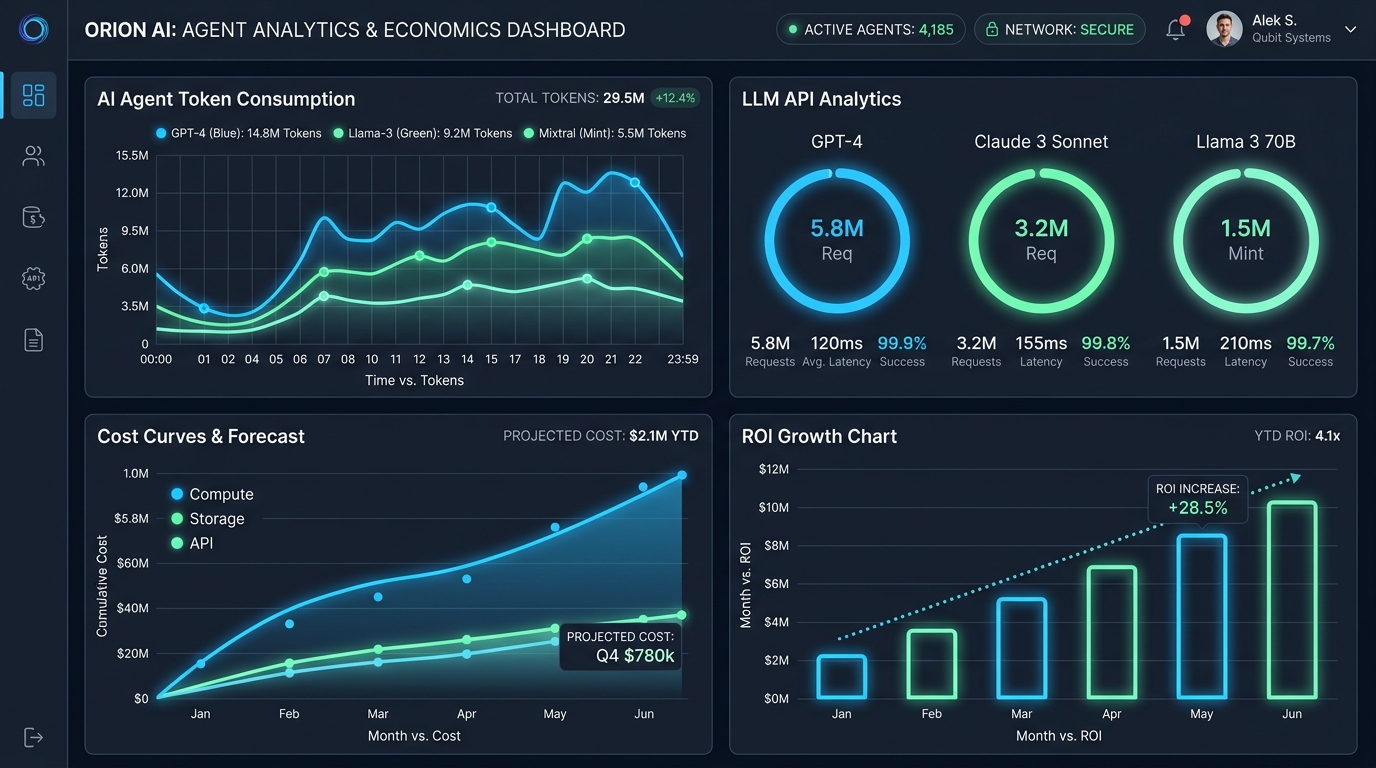
Task: Click the Month vs. Cost axis label
Action: (414, 735)
